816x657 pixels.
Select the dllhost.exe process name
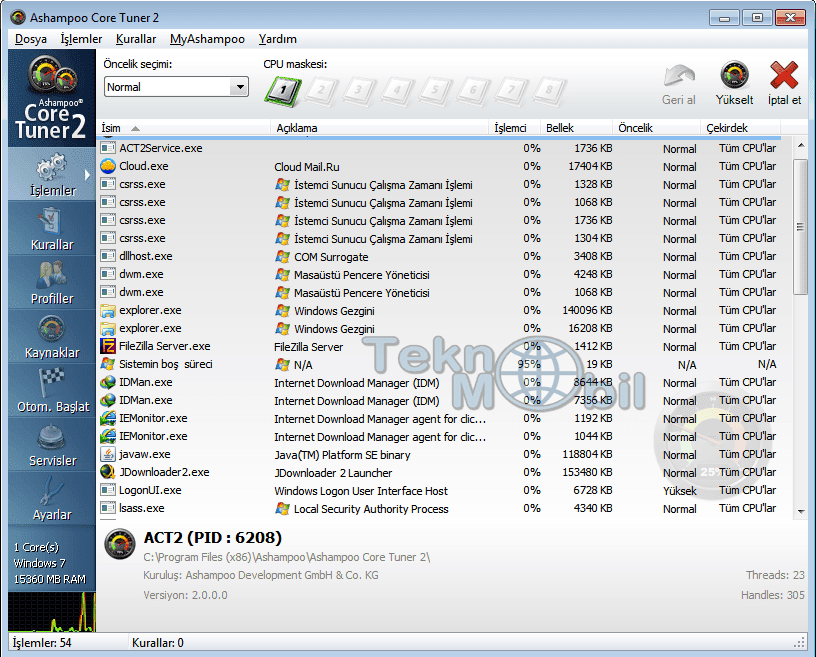click(x=146, y=256)
